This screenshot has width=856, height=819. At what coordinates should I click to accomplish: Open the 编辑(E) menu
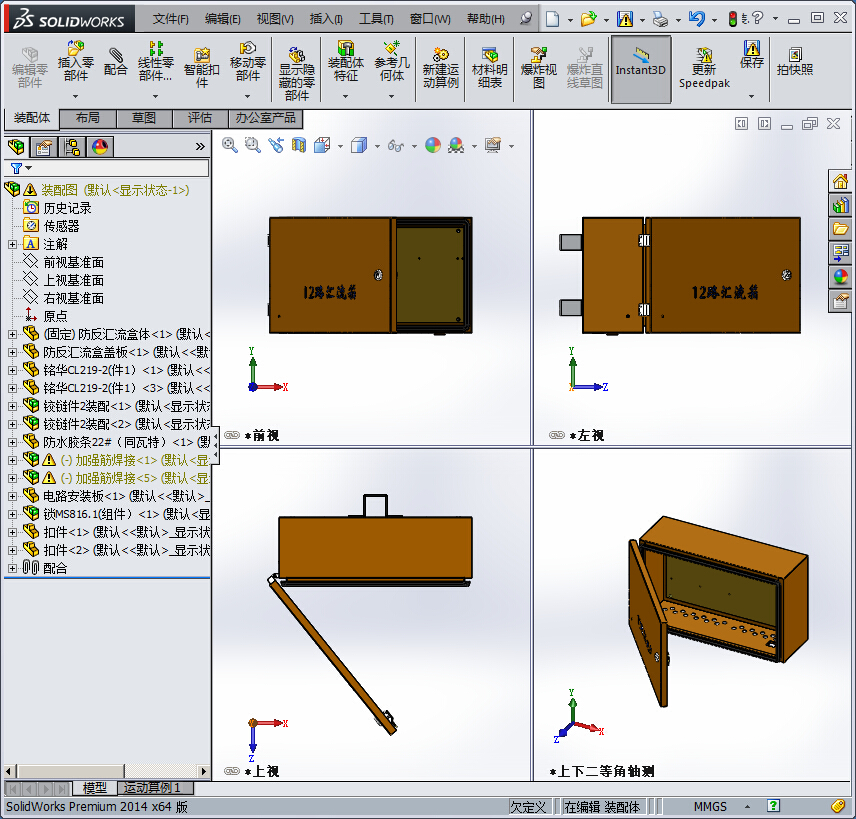(x=223, y=19)
